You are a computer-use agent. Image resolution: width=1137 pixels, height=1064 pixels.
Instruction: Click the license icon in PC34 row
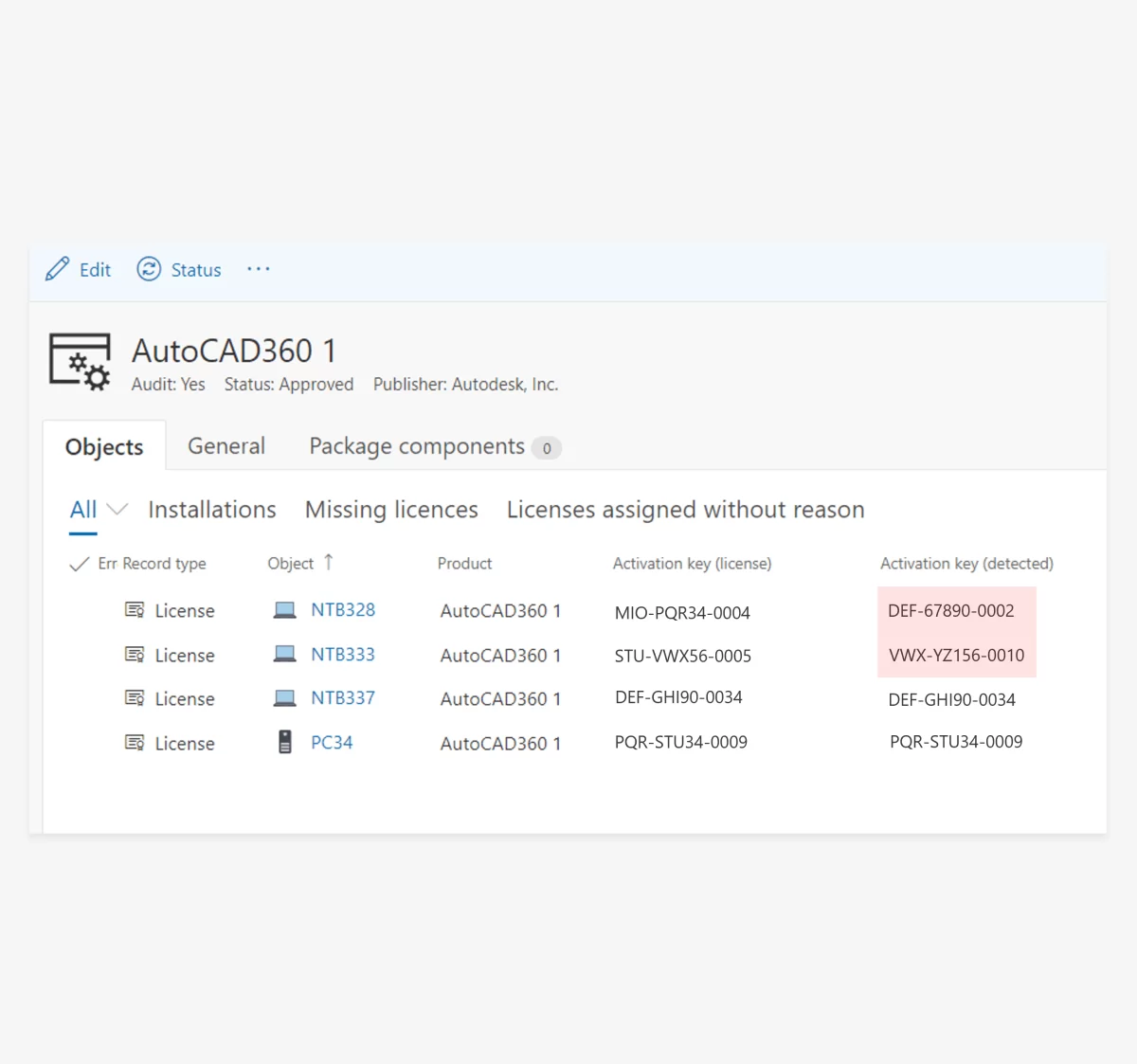135,743
